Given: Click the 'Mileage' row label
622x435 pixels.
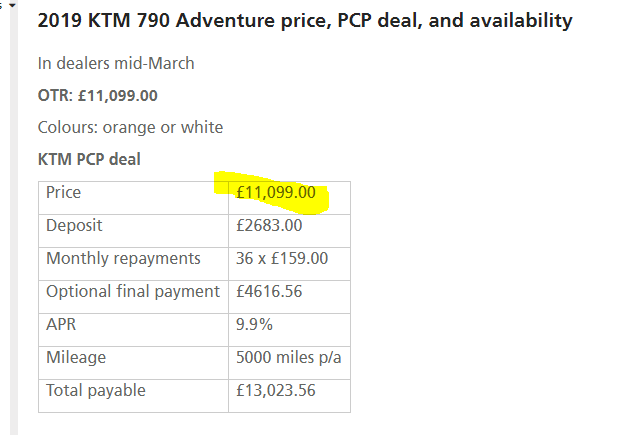Looking at the screenshot, I should click(133, 363).
